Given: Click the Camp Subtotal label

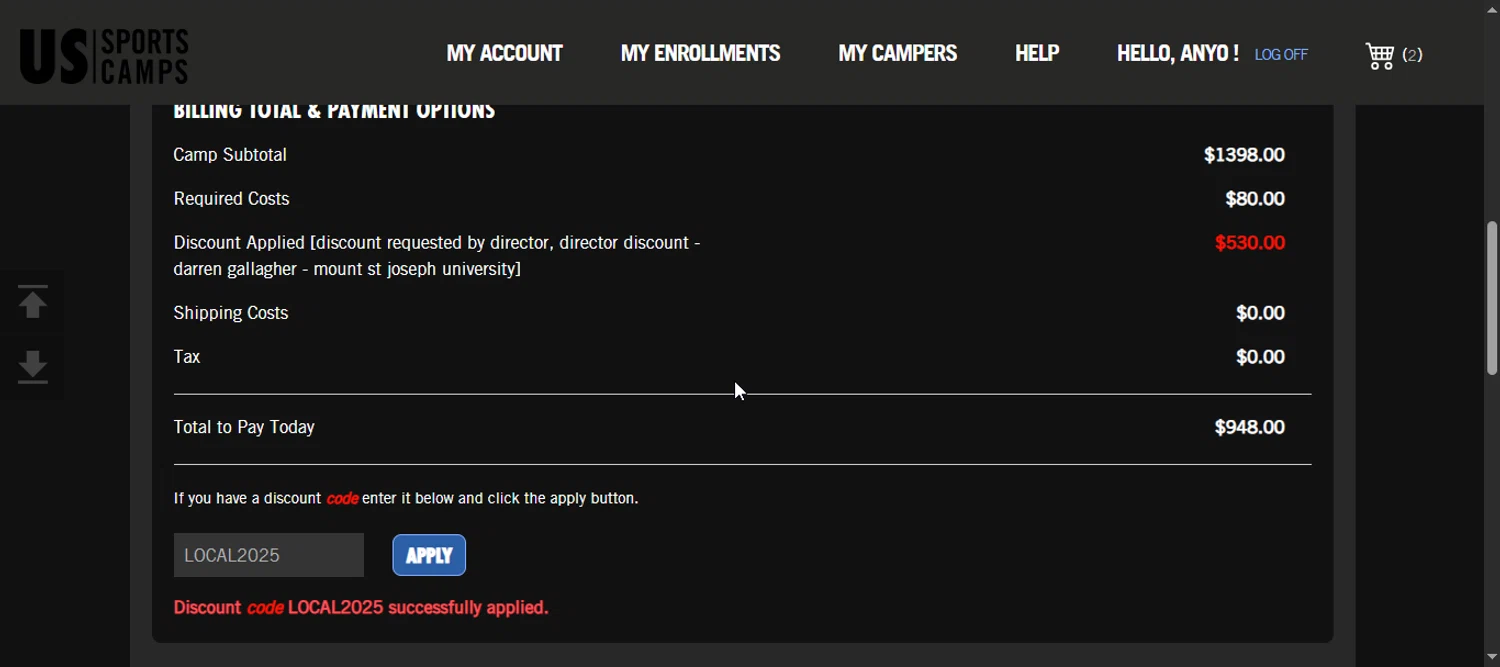Looking at the screenshot, I should coord(230,155).
